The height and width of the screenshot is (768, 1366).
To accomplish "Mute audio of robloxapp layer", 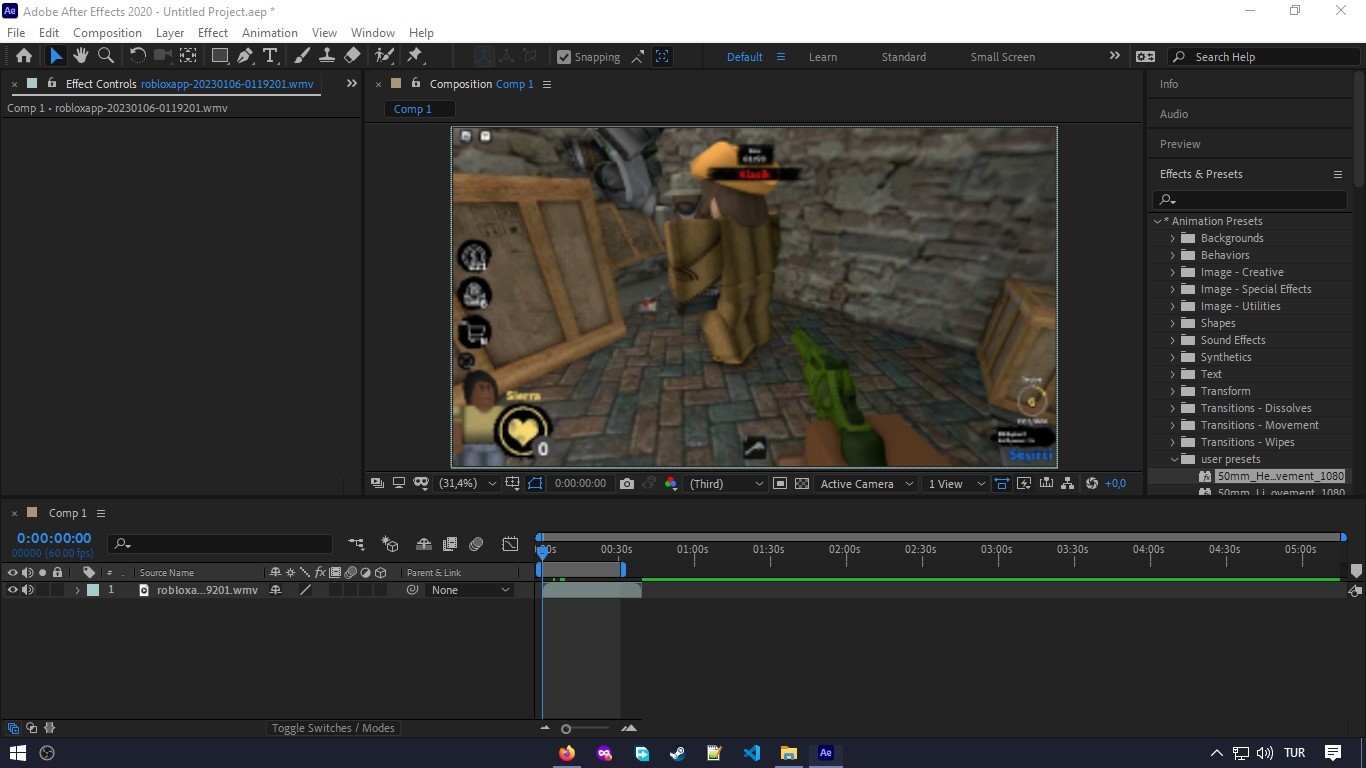I will point(28,590).
